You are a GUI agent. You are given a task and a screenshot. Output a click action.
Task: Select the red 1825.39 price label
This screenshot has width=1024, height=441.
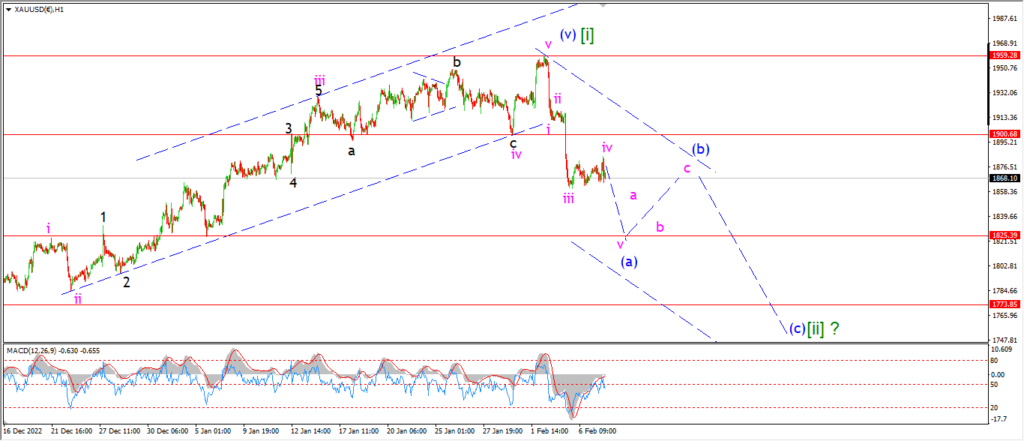coord(1004,235)
